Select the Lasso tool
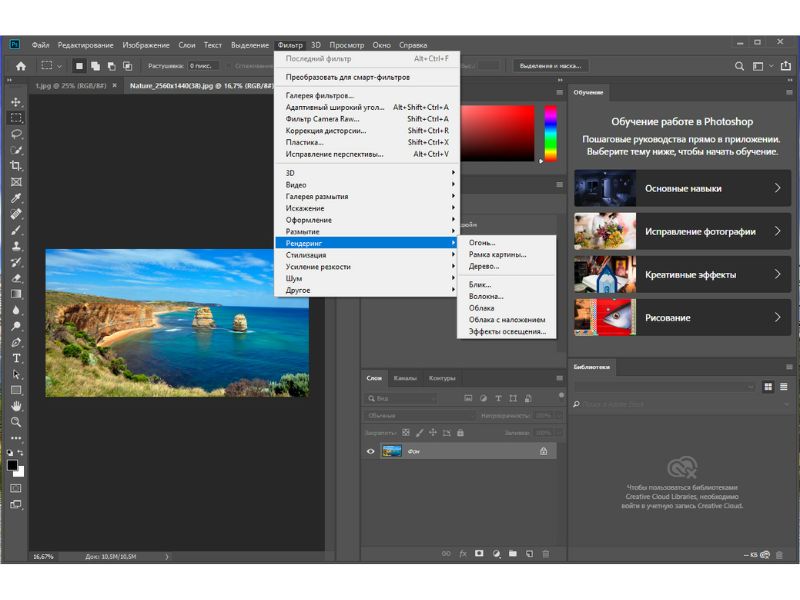This screenshot has height=600, width=800. point(16,134)
